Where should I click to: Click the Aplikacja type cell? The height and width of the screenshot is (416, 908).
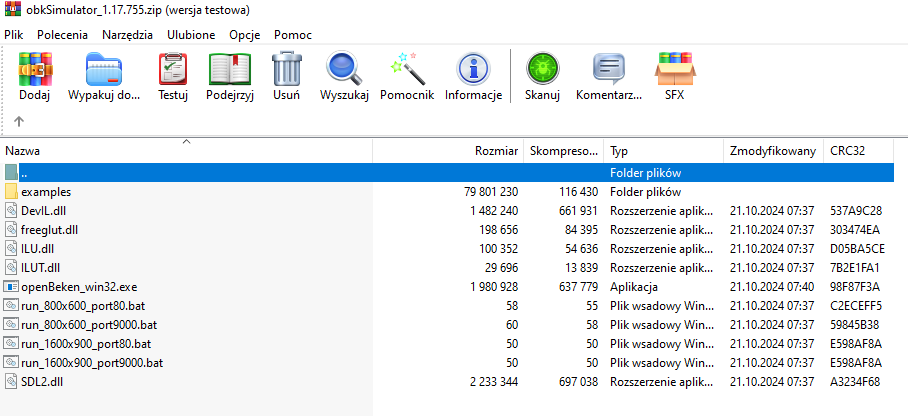634,287
